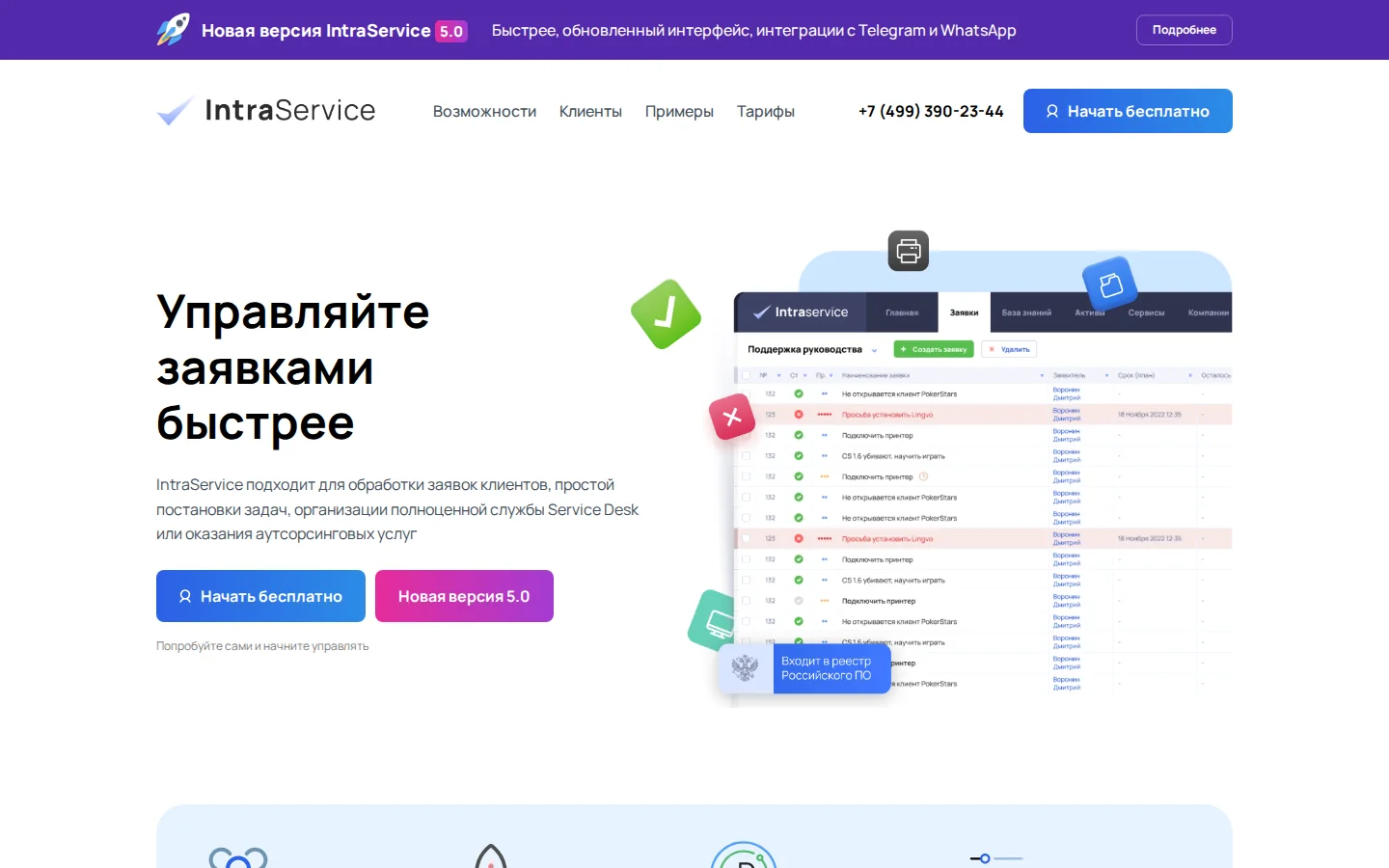Open the 'Примеры' navigation item

[x=679, y=111]
